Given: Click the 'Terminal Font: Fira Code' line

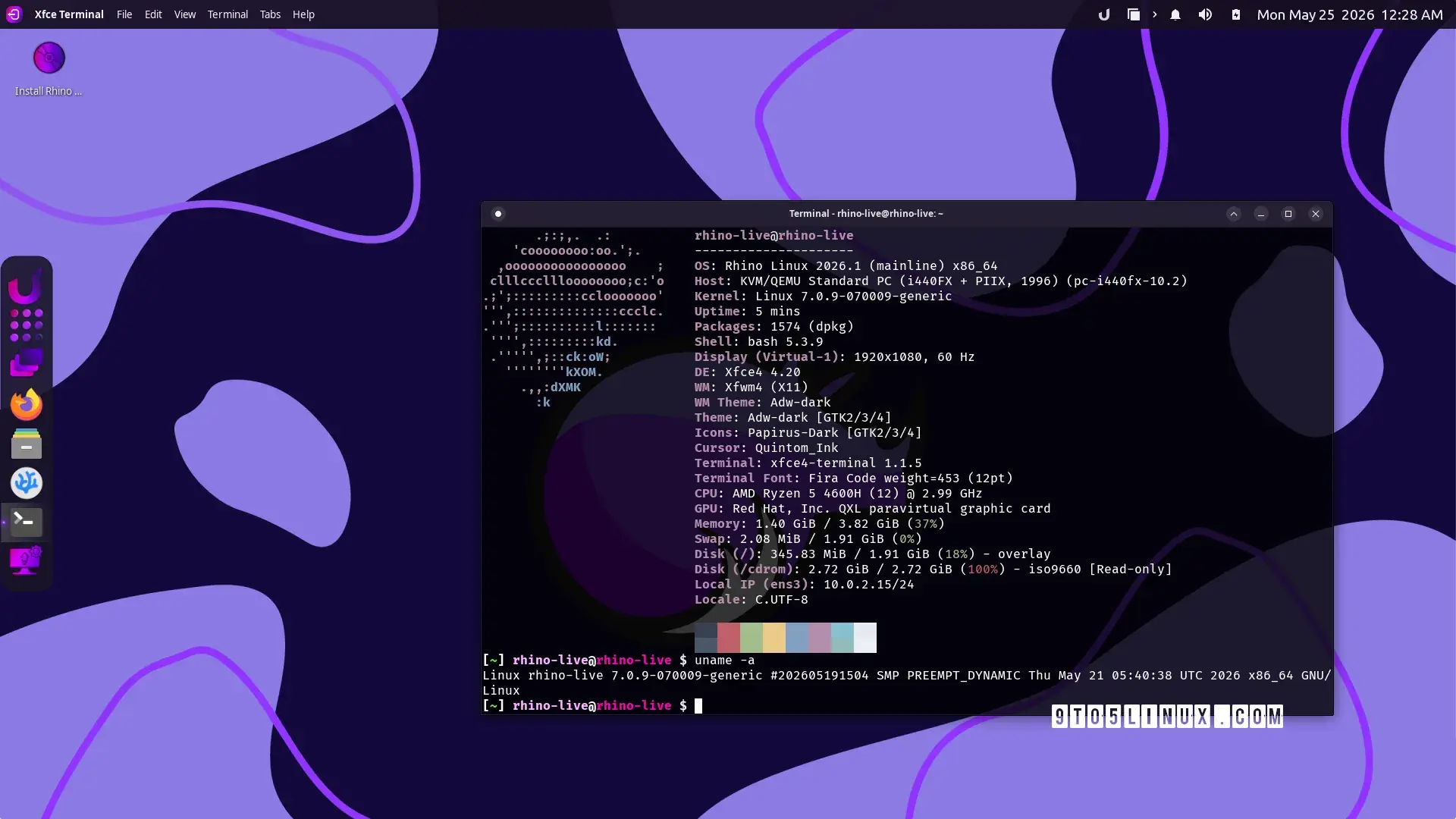Looking at the screenshot, I should tap(854, 479).
